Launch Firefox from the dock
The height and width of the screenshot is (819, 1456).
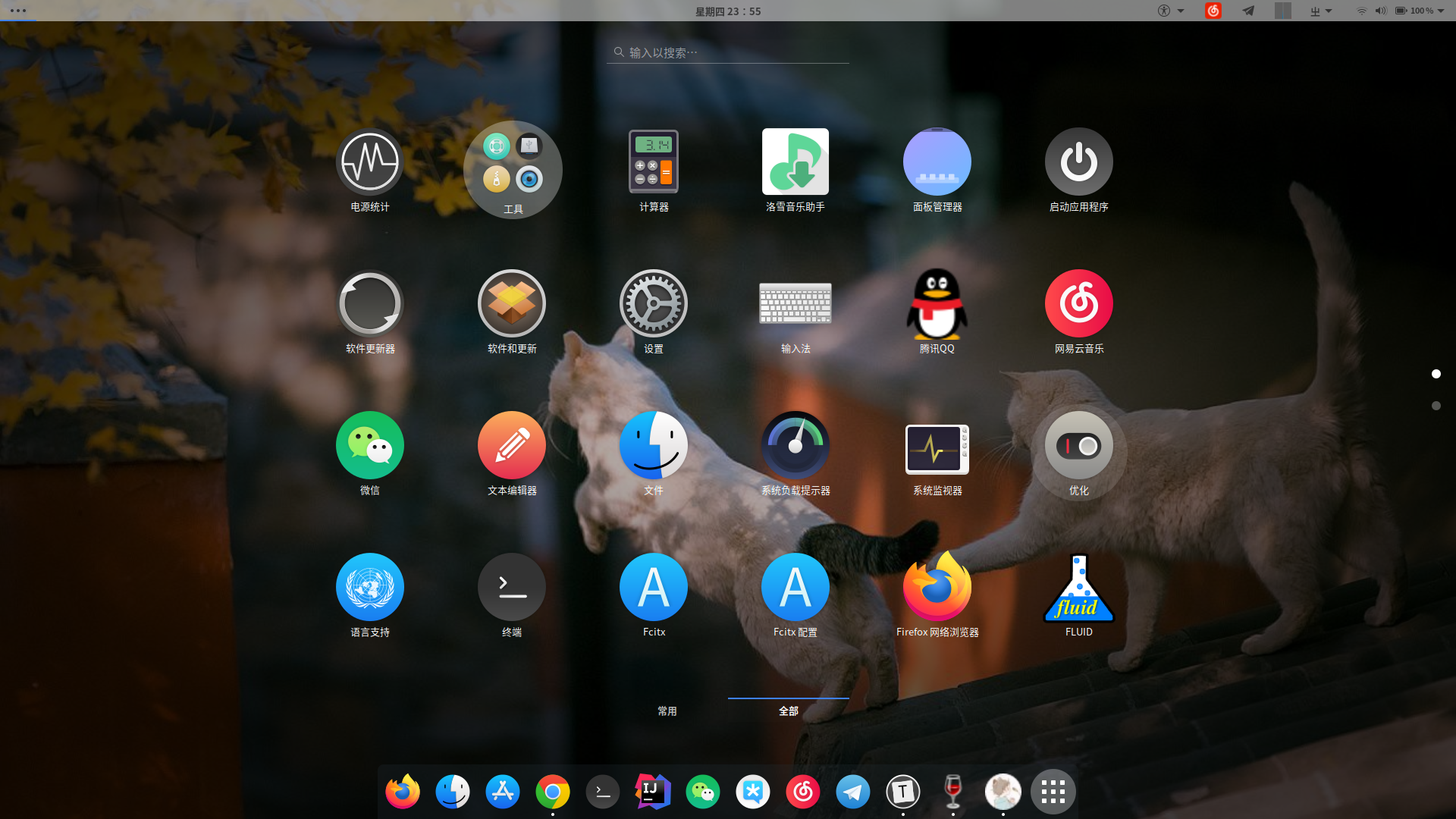tap(403, 792)
